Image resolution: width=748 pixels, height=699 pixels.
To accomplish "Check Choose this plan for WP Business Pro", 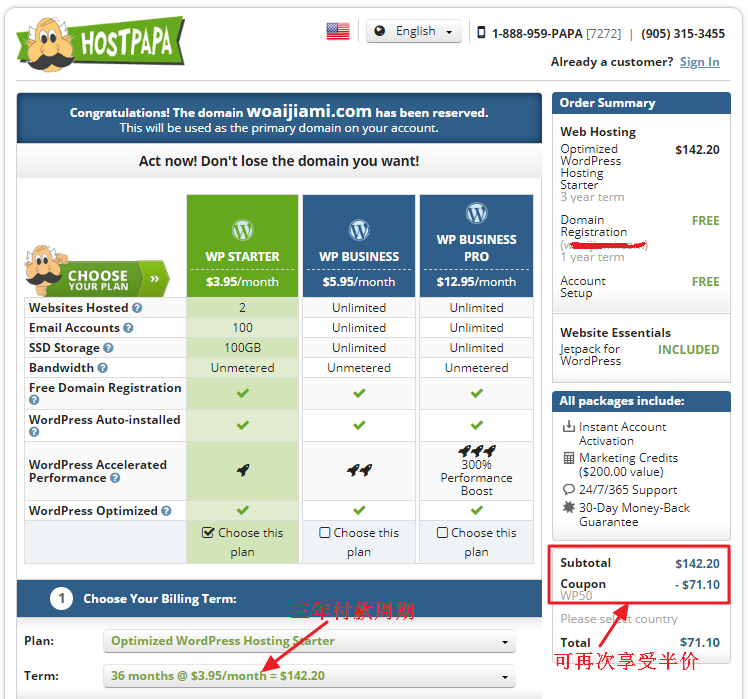I will 442,532.
